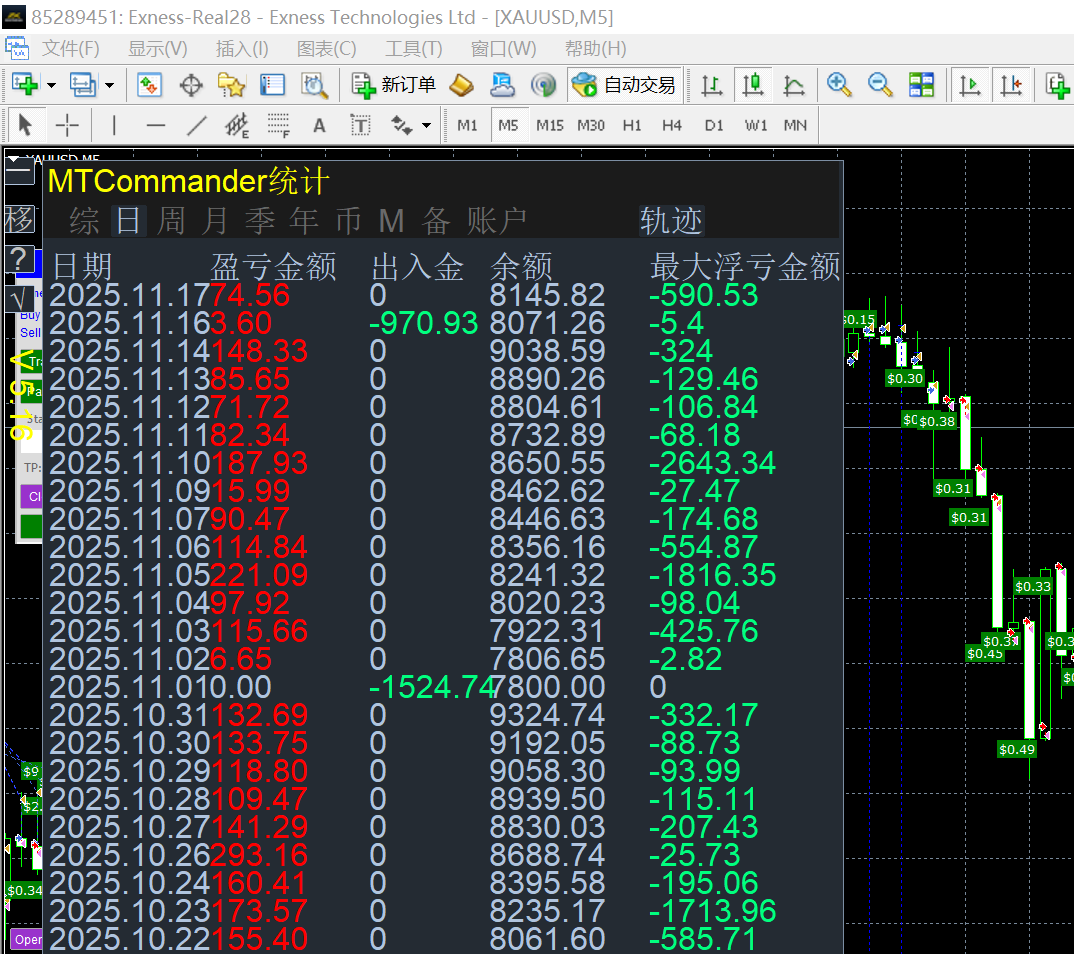
Task: Open the 帮助(H) menu
Action: pyautogui.click(x=595, y=49)
